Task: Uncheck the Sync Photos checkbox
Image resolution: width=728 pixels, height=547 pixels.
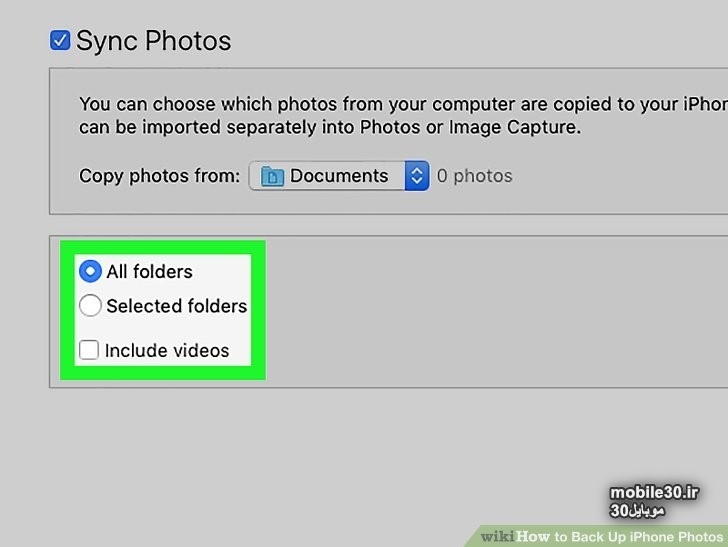Action: click(60, 41)
